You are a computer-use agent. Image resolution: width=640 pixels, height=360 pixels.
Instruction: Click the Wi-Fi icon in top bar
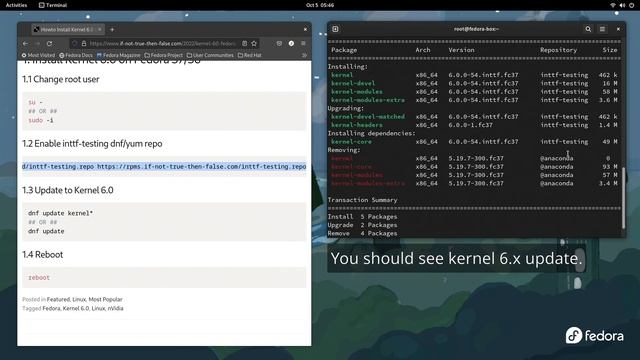pos(613,5)
